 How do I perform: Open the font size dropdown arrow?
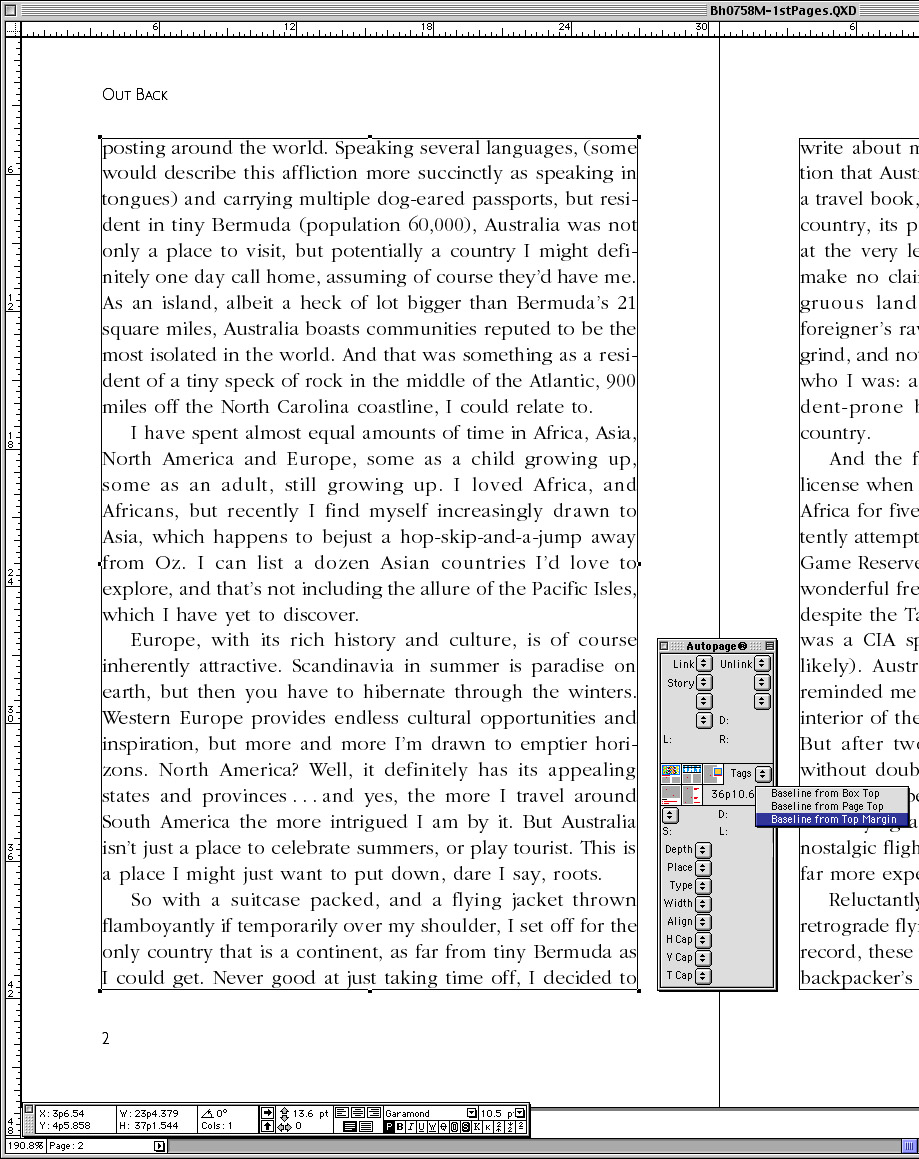[520, 1112]
